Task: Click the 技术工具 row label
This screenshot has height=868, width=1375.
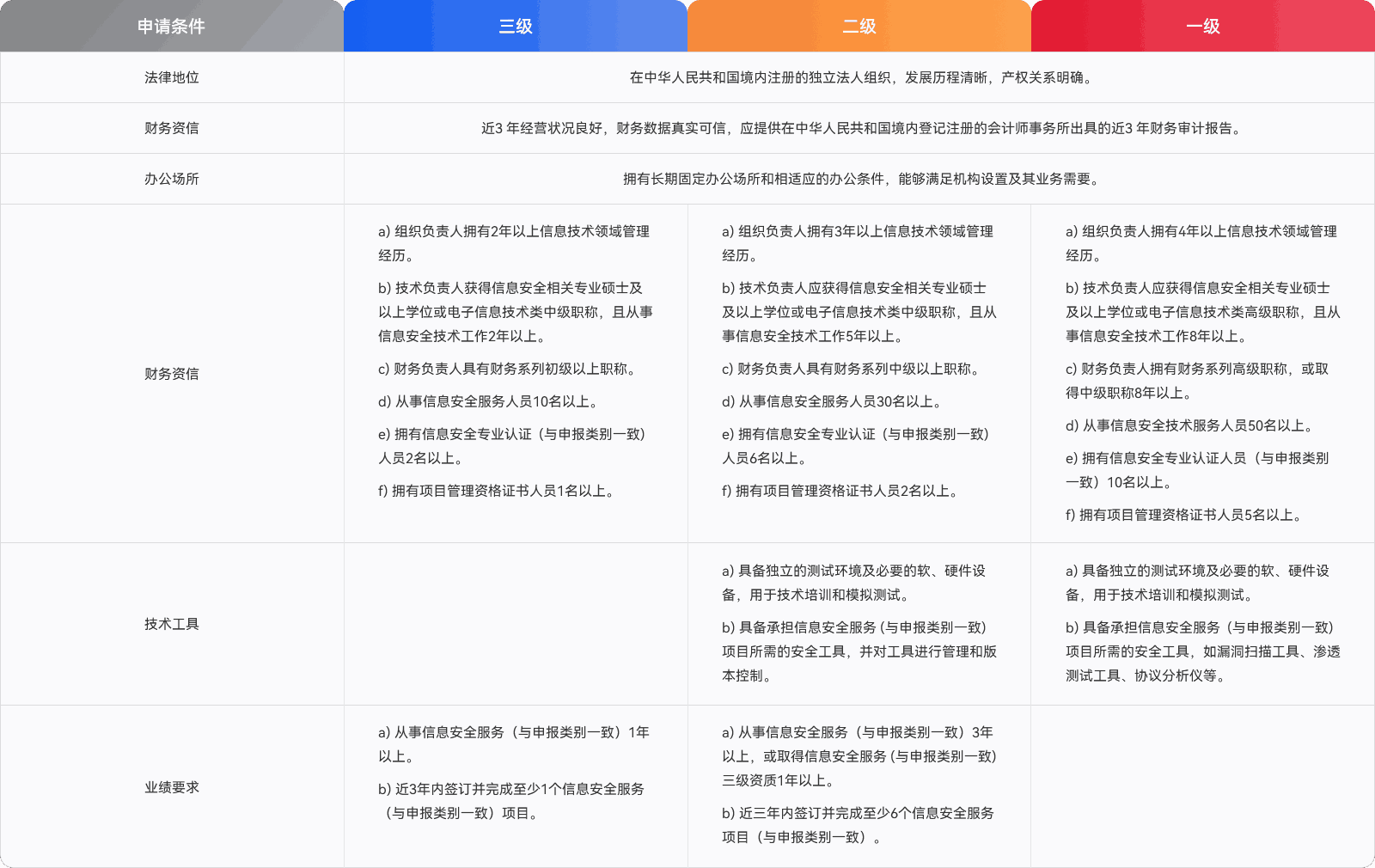Action: (x=171, y=625)
